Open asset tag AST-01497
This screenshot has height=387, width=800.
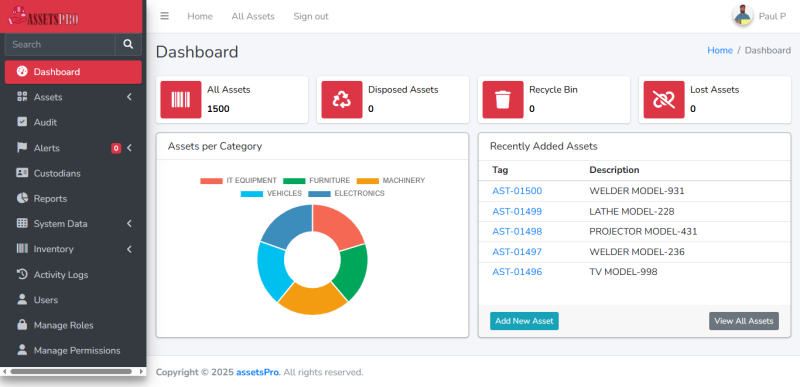(517, 252)
